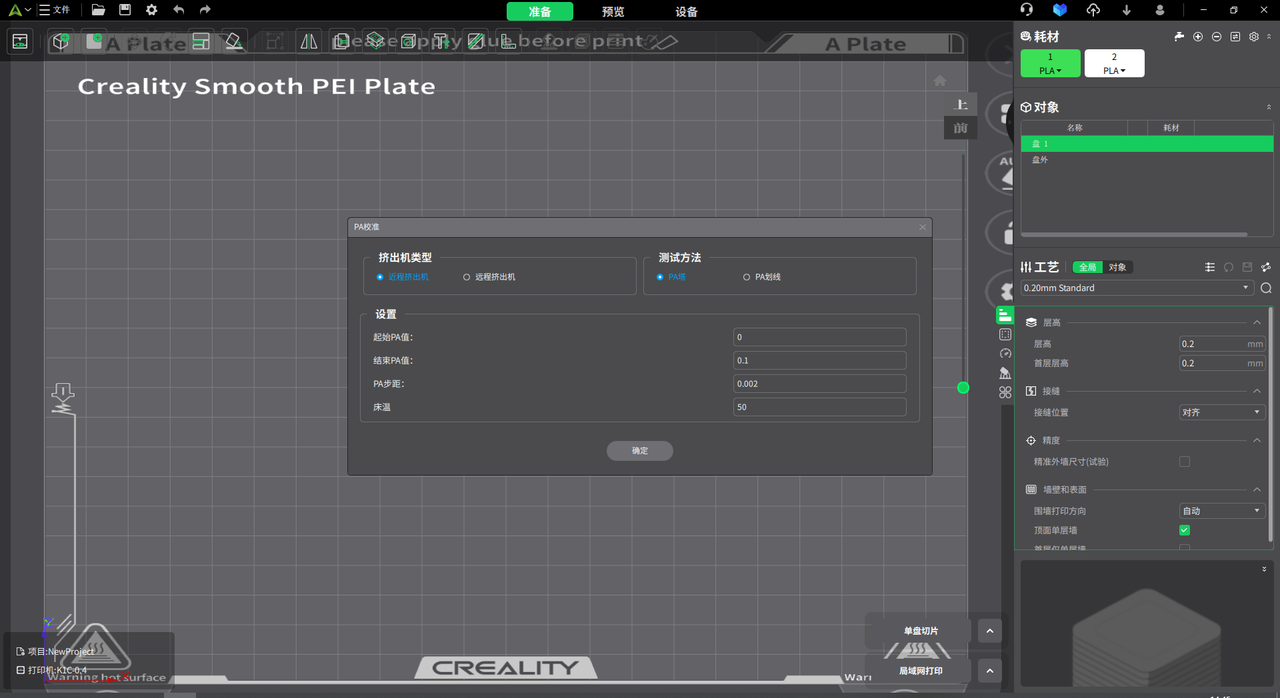1280x698 pixels.
Task: Click the download arrow icon
Action: tap(1127, 10)
